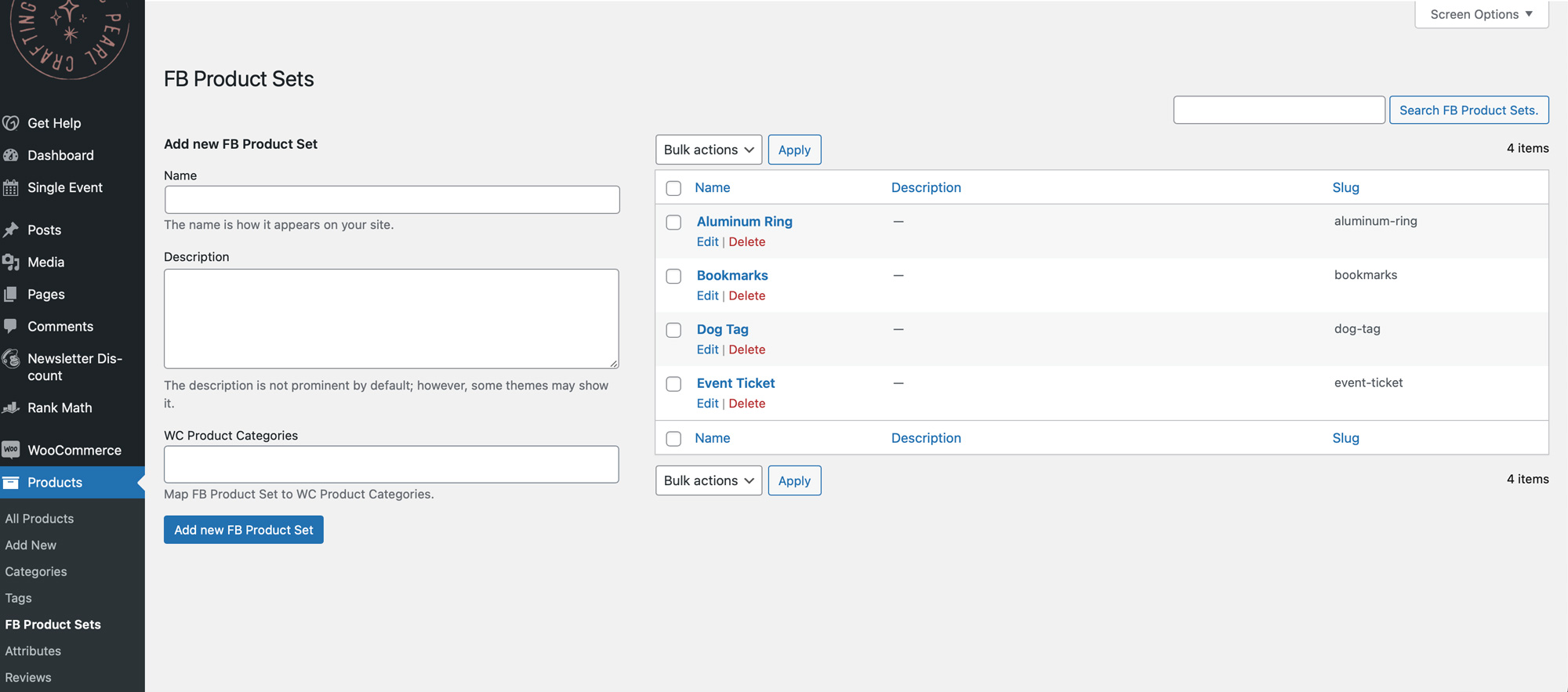Expand the Screen Options panel

[1481, 14]
